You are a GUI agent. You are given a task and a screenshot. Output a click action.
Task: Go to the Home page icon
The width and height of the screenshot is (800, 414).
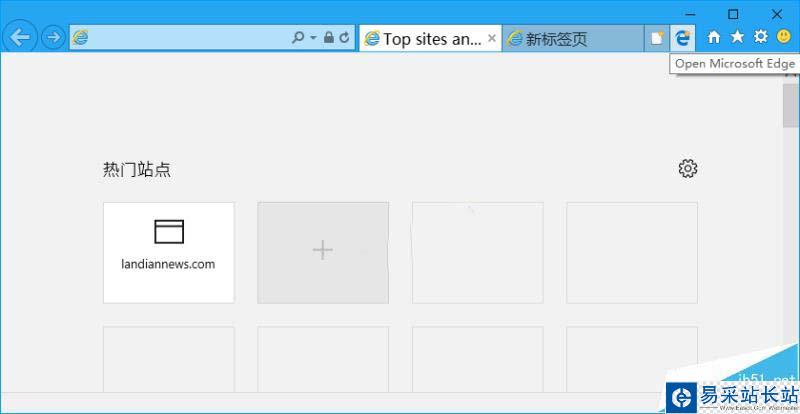714,37
